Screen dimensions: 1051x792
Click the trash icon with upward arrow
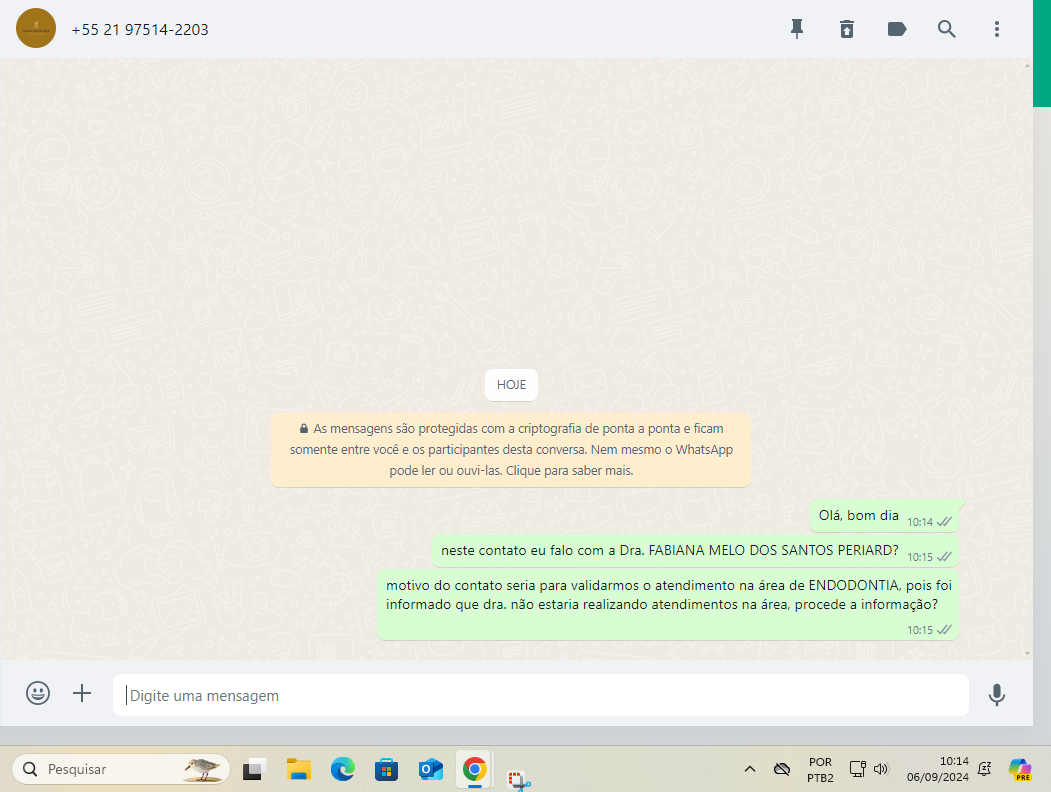[847, 29]
